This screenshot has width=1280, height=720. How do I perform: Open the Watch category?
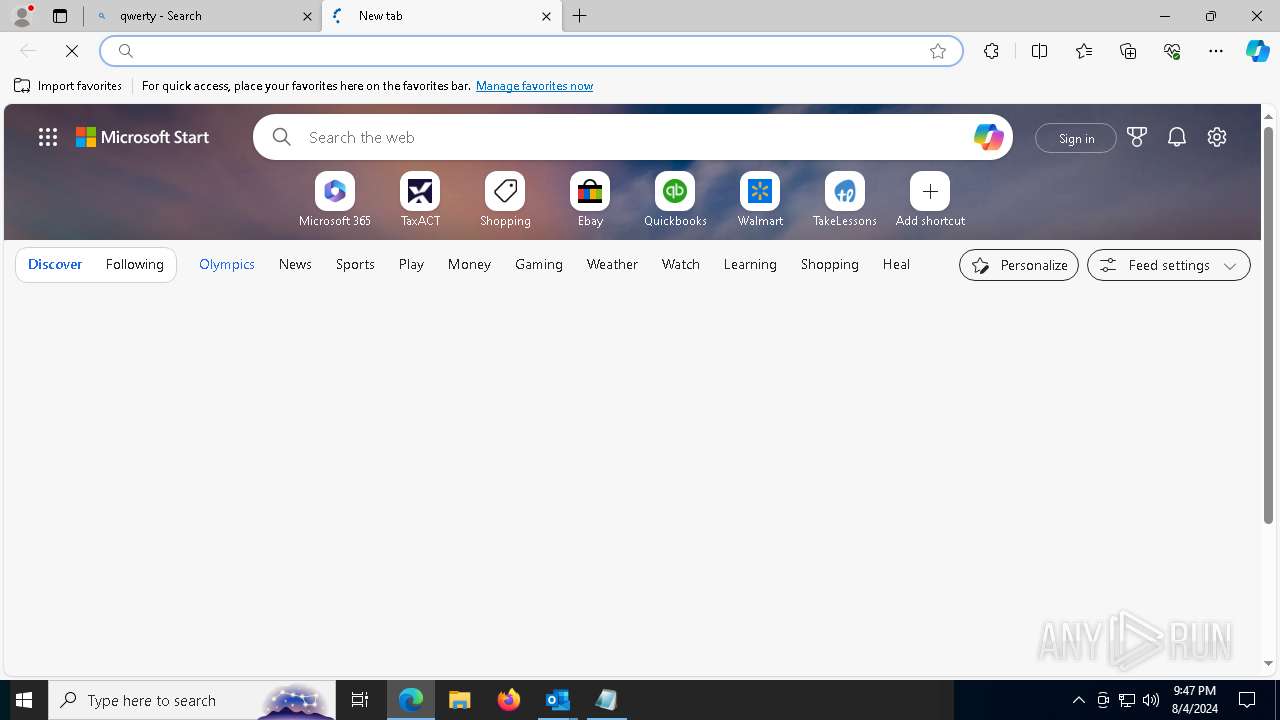click(x=681, y=264)
